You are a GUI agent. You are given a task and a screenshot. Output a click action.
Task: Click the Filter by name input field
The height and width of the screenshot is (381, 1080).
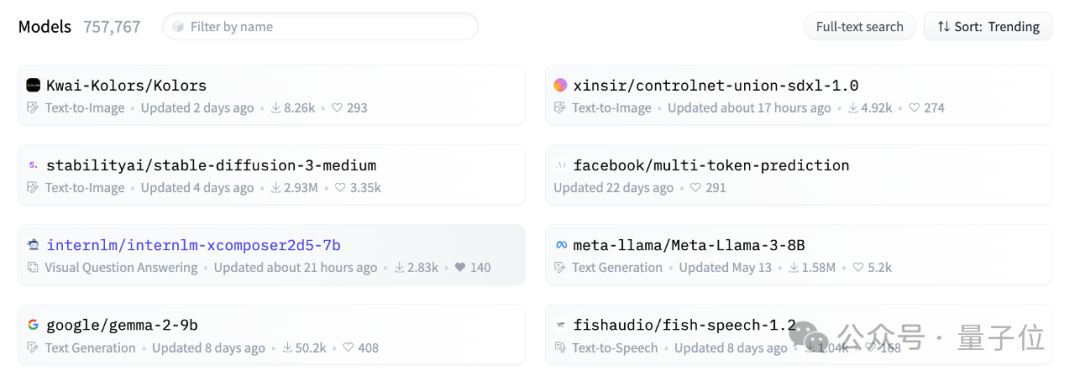[320, 27]
